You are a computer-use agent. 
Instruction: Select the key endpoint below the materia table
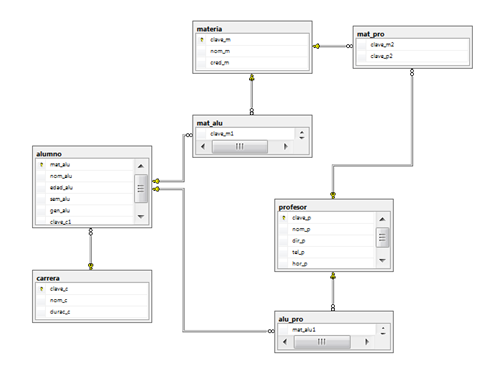pyautogui.click(x=252, y=77)
